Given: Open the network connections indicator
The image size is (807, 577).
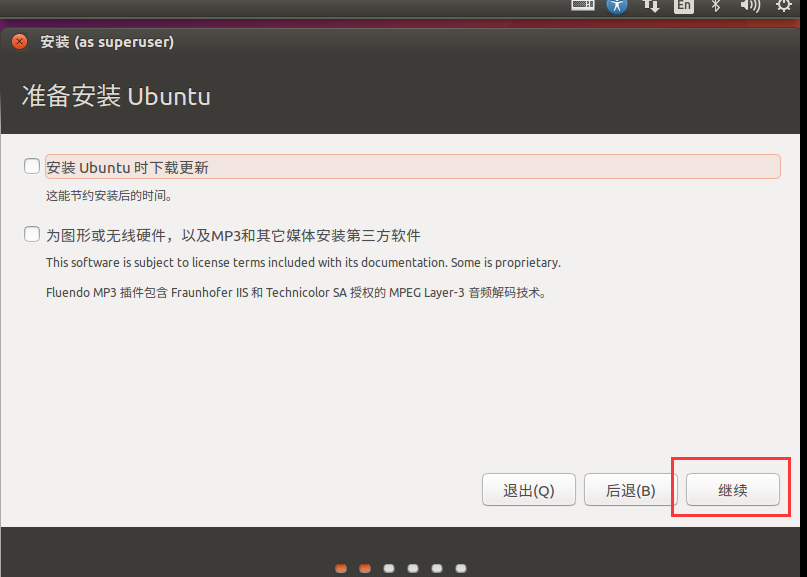Looking at the screenshot, I should 651,6.
